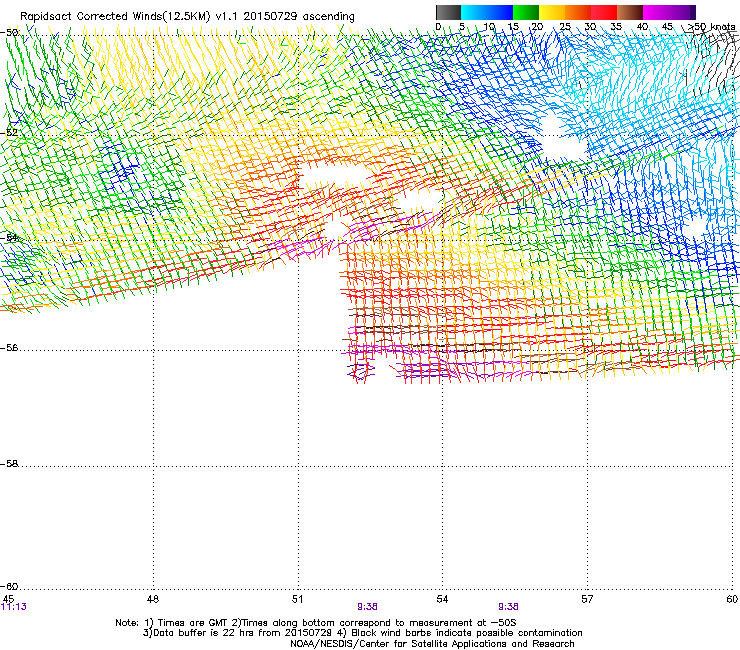Click the note line 'Times are GMT'
The width and height of the screenshot is (740, 650).
[192, 623]
